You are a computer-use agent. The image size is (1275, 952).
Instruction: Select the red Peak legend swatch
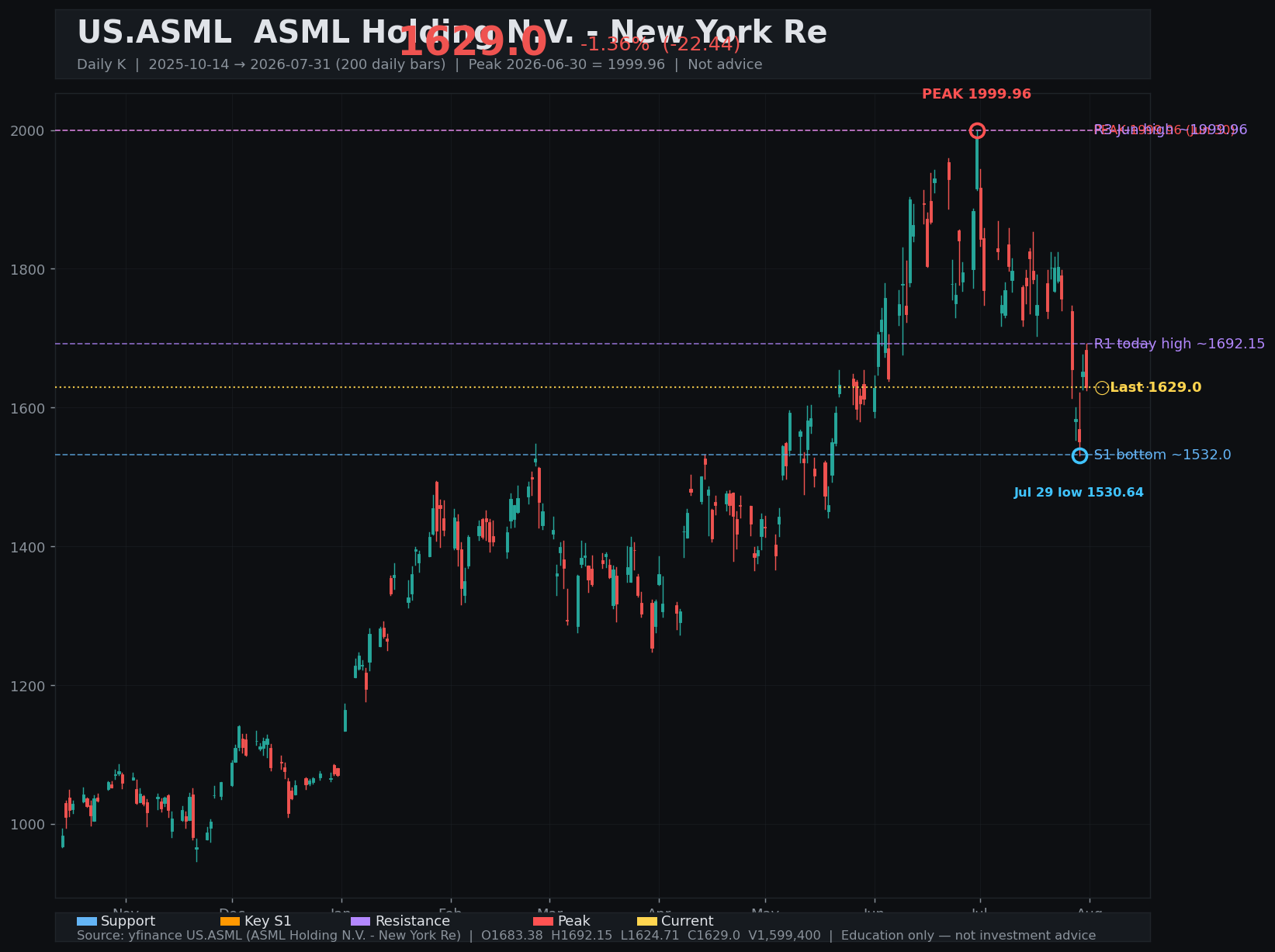click(x=543, y=922)
